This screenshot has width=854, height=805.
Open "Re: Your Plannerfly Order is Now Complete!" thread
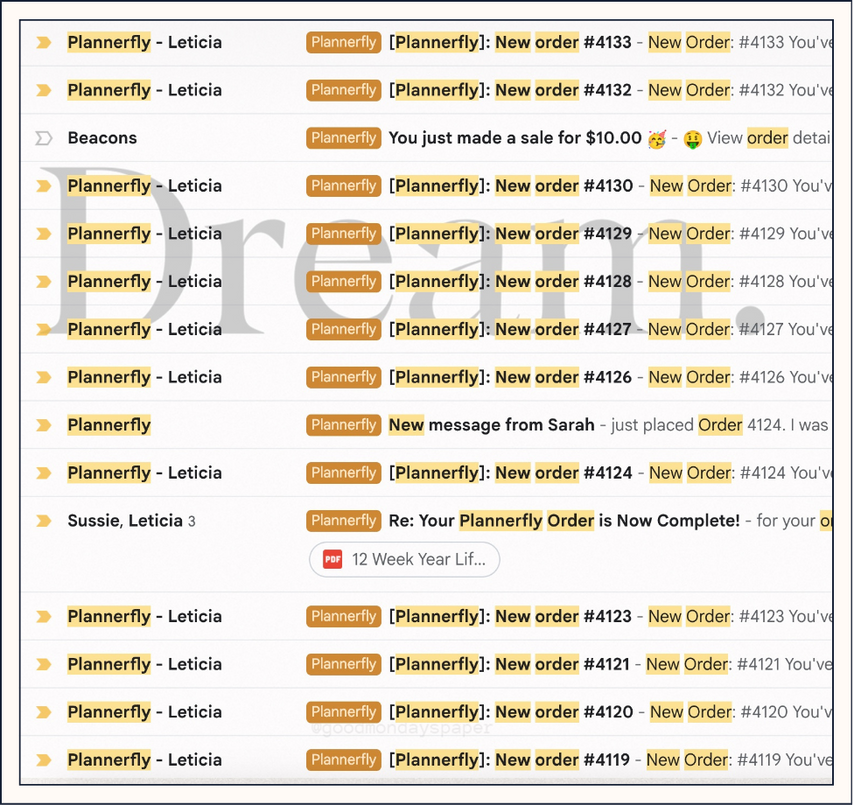564,521
